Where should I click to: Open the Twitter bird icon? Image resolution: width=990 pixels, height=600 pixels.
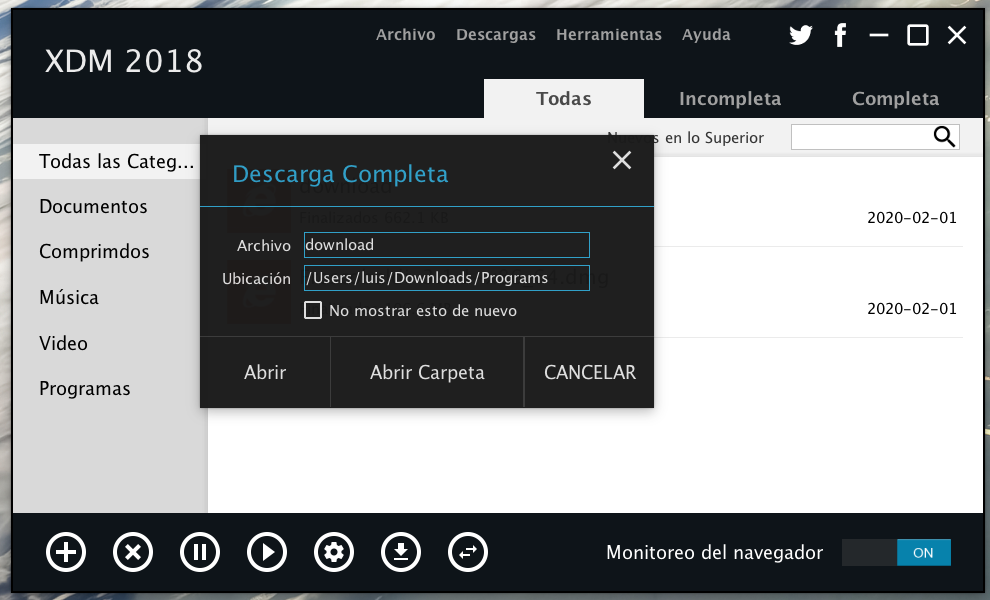801,35
